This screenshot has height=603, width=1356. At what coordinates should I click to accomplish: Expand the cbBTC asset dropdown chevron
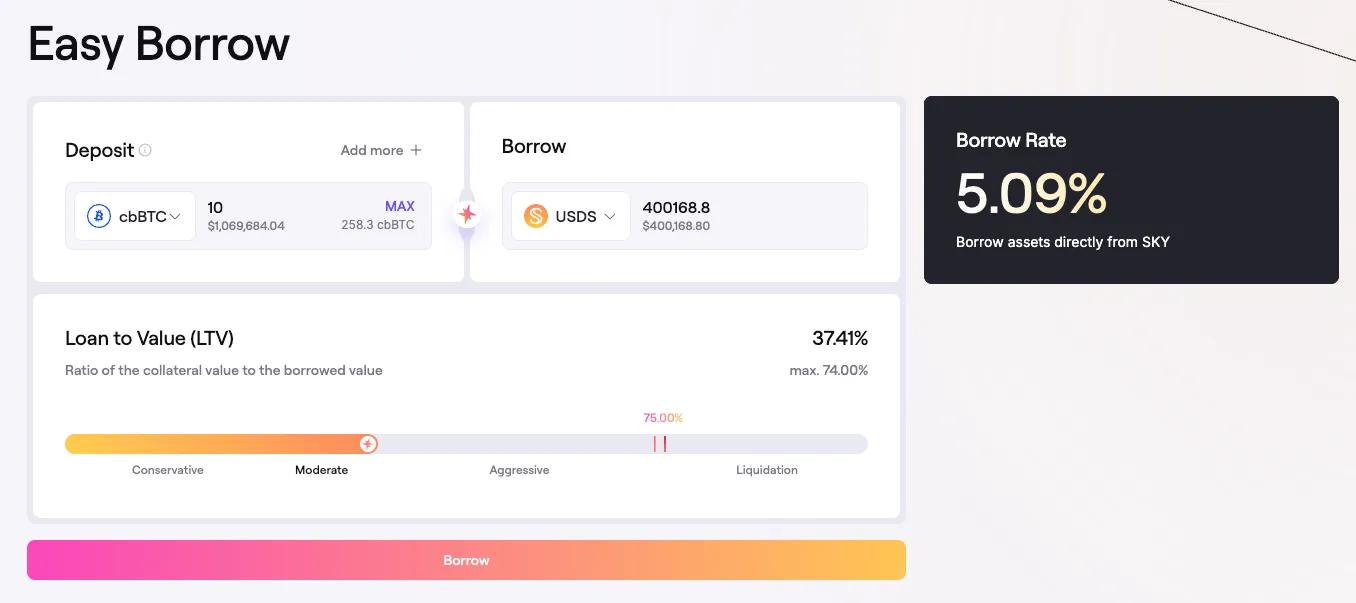pyautogui.click(x=175, y=216)
